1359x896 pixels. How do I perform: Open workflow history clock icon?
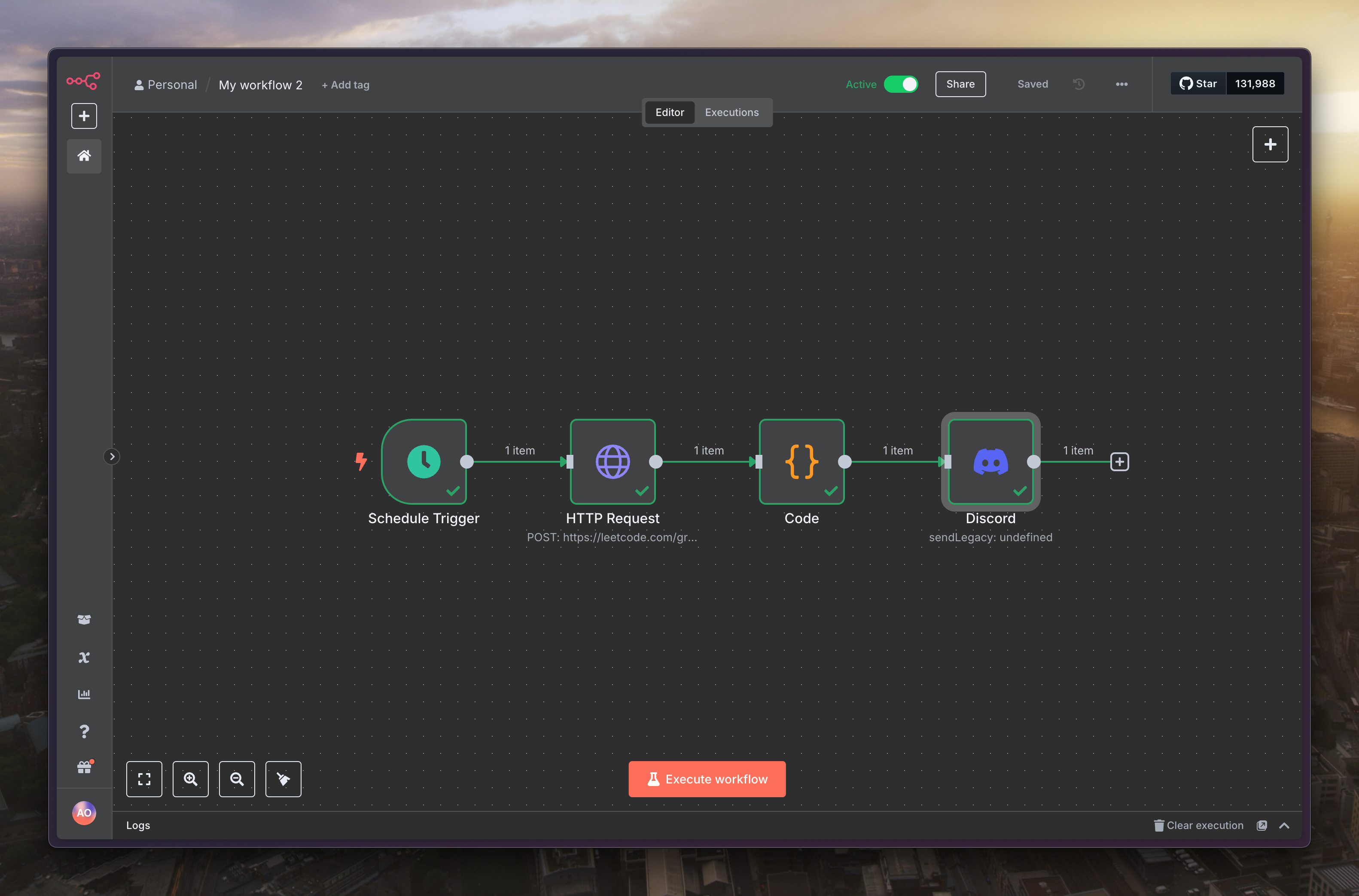click(x=1079, y=84)
